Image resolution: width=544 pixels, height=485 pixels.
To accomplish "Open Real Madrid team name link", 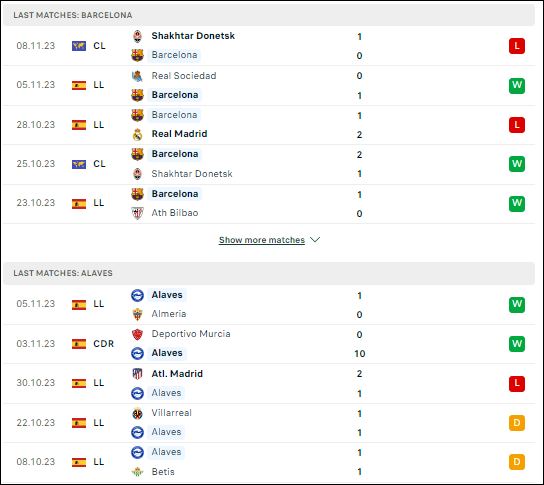I will 179,134.
